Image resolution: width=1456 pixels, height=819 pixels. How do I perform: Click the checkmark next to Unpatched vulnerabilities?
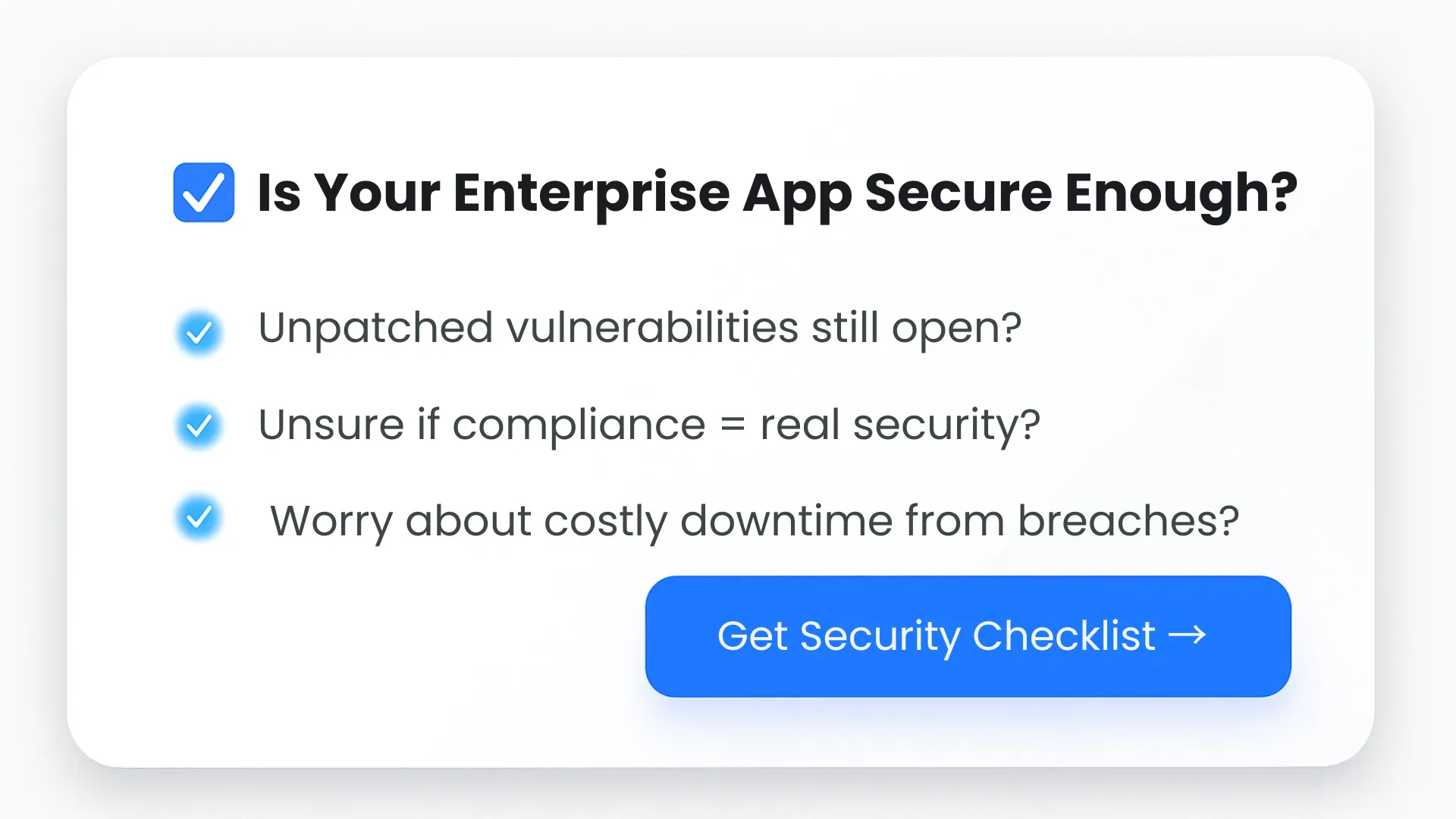[x=199, y=332]
